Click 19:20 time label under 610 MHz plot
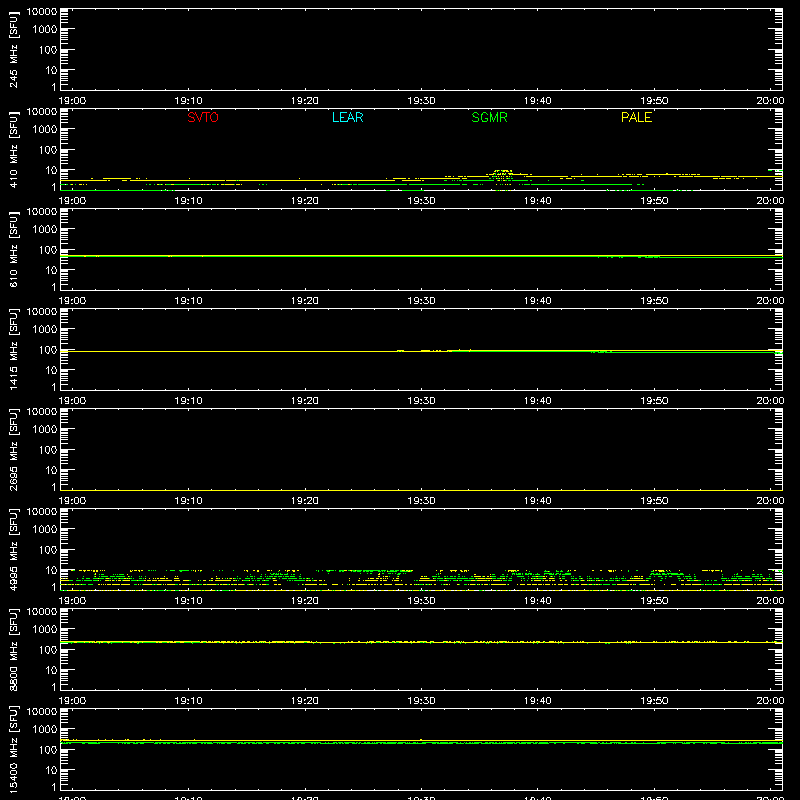This screenshot has height=800, width=800. [305, 301]
